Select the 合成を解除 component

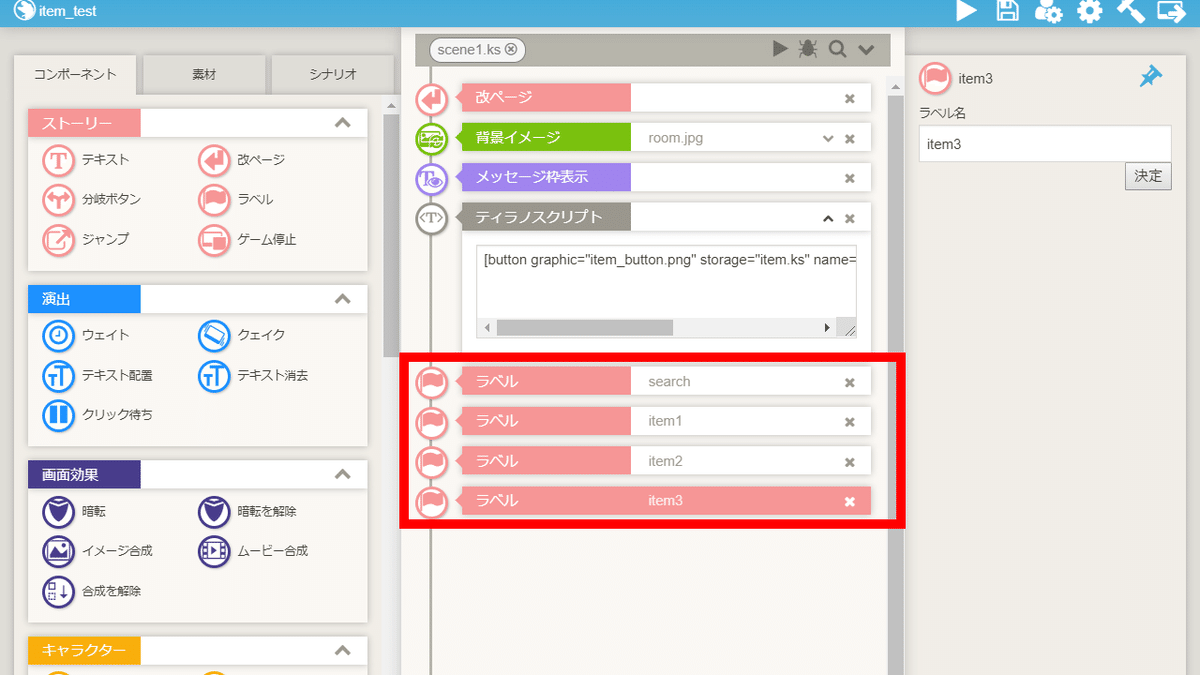92,591
